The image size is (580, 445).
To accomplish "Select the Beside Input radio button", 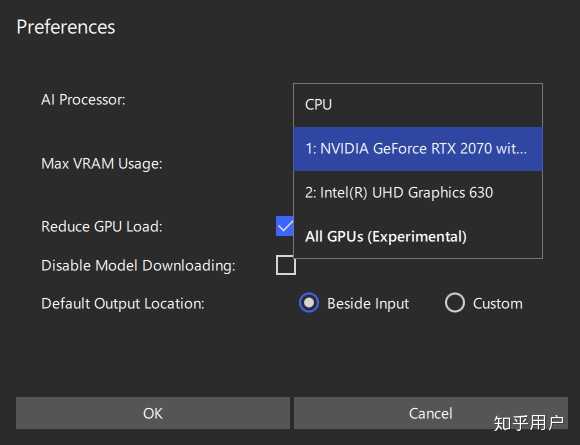I will [309, 303].
